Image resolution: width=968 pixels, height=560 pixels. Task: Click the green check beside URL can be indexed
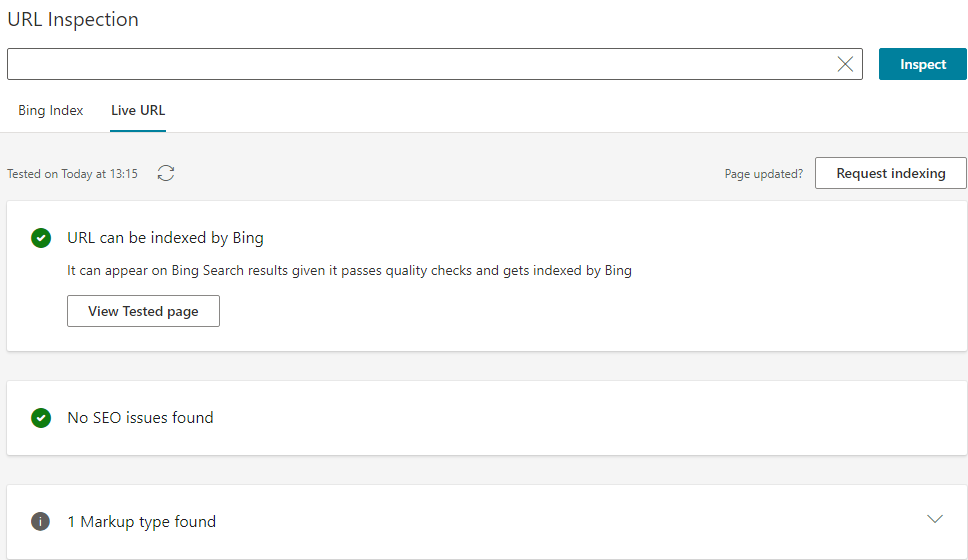pyautogui.click(x=41, y=238)
